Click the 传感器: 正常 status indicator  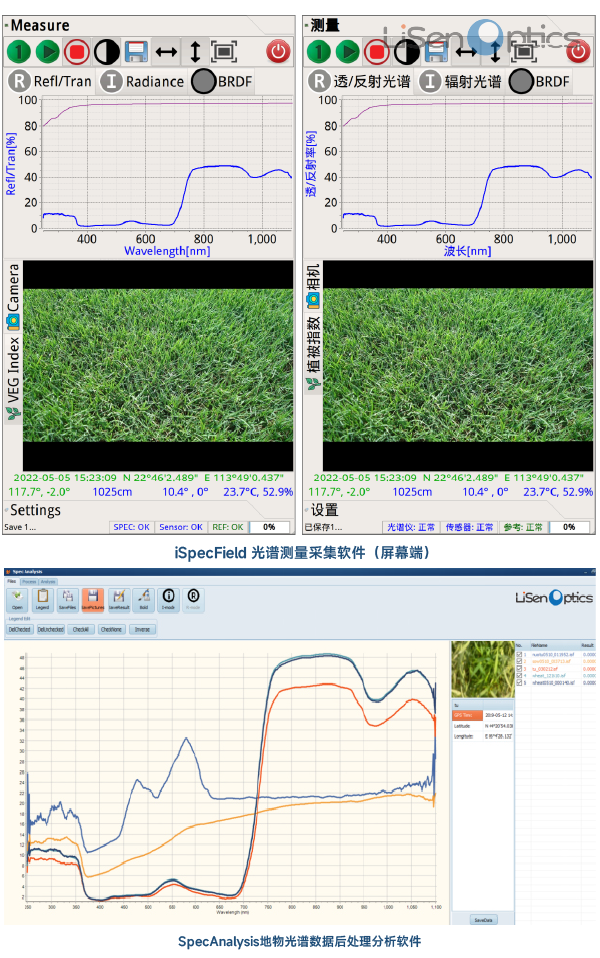coord(469,527)
